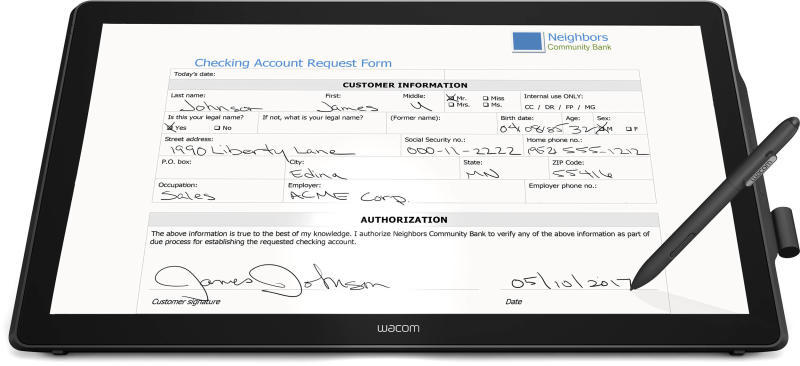Click the 'Internal use ONLY:' label
This screenshot has width=800, height=366.
point(554,96)
